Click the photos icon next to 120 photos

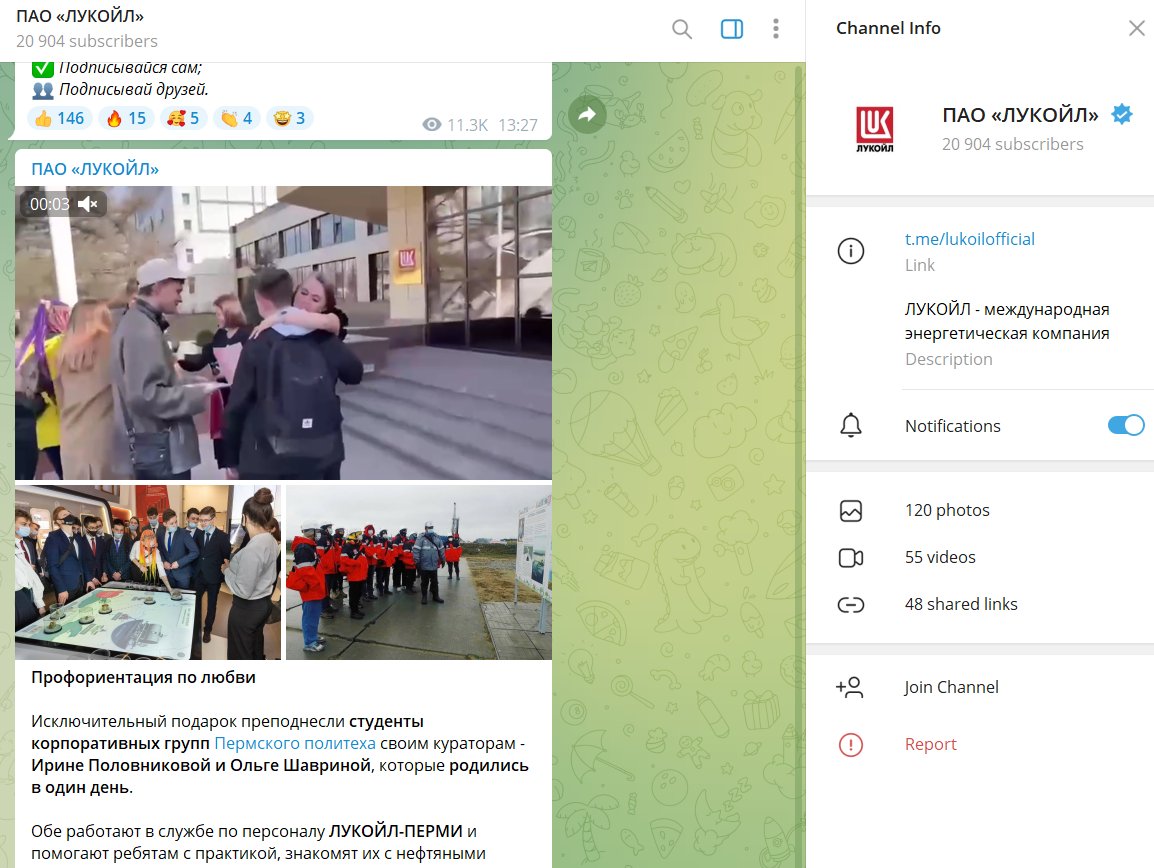click(x=851, y=510)
